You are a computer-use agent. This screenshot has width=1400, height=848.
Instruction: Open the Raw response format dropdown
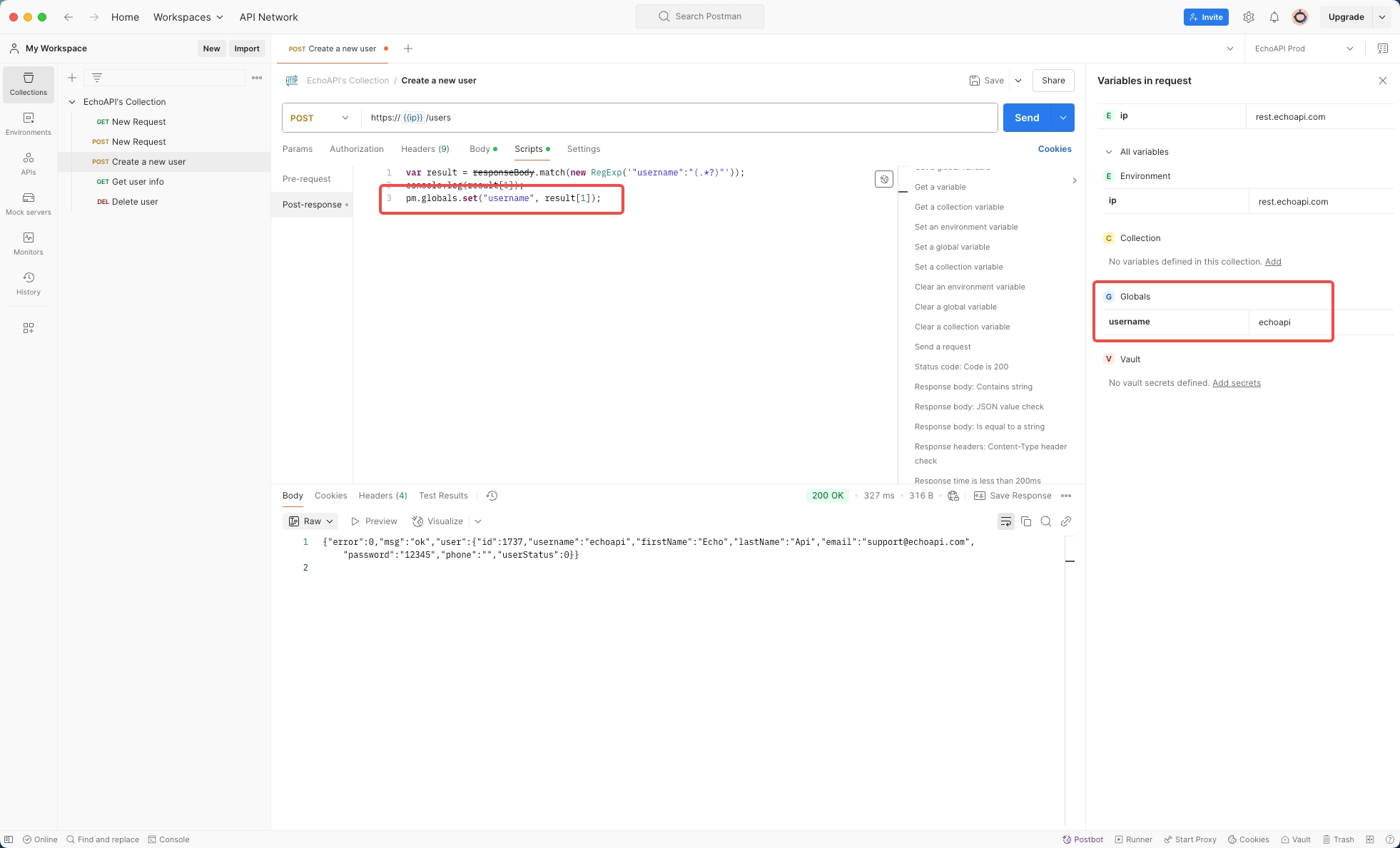point(311,521)
